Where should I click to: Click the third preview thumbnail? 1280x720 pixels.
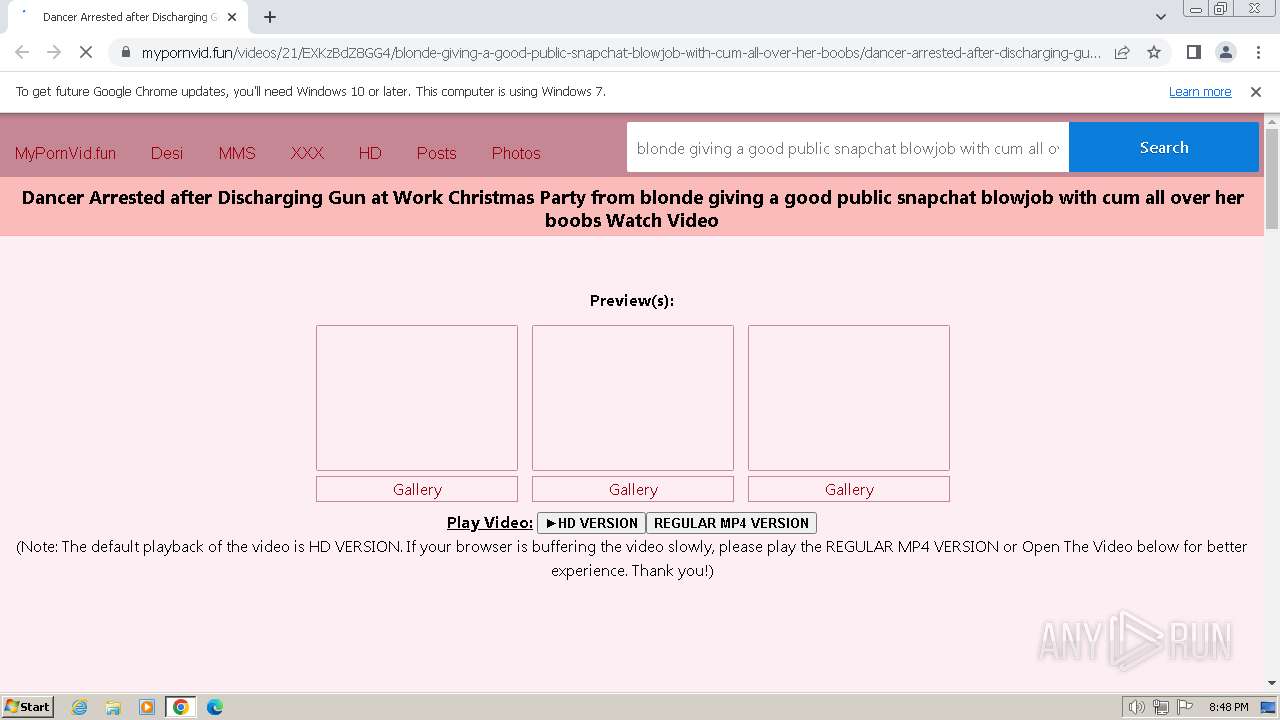coord(849,398)
